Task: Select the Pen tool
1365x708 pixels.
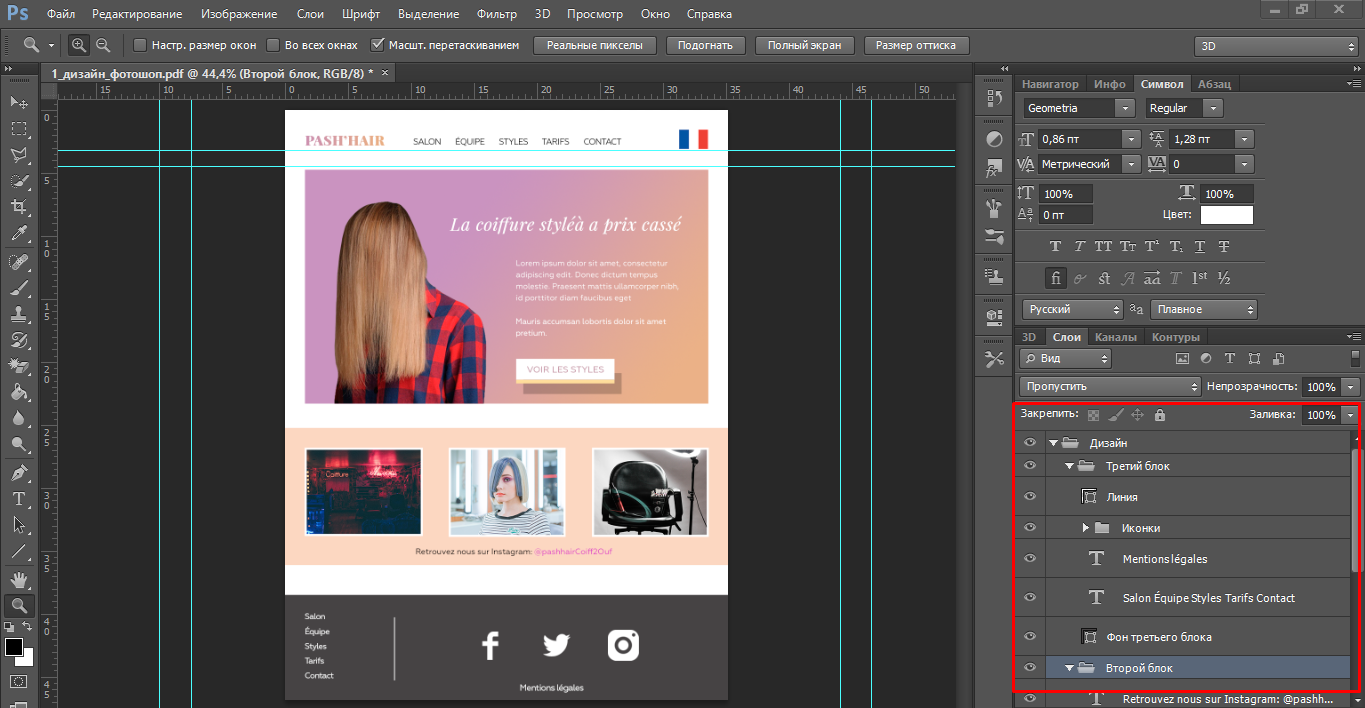Action: click(x=18, y=472)
